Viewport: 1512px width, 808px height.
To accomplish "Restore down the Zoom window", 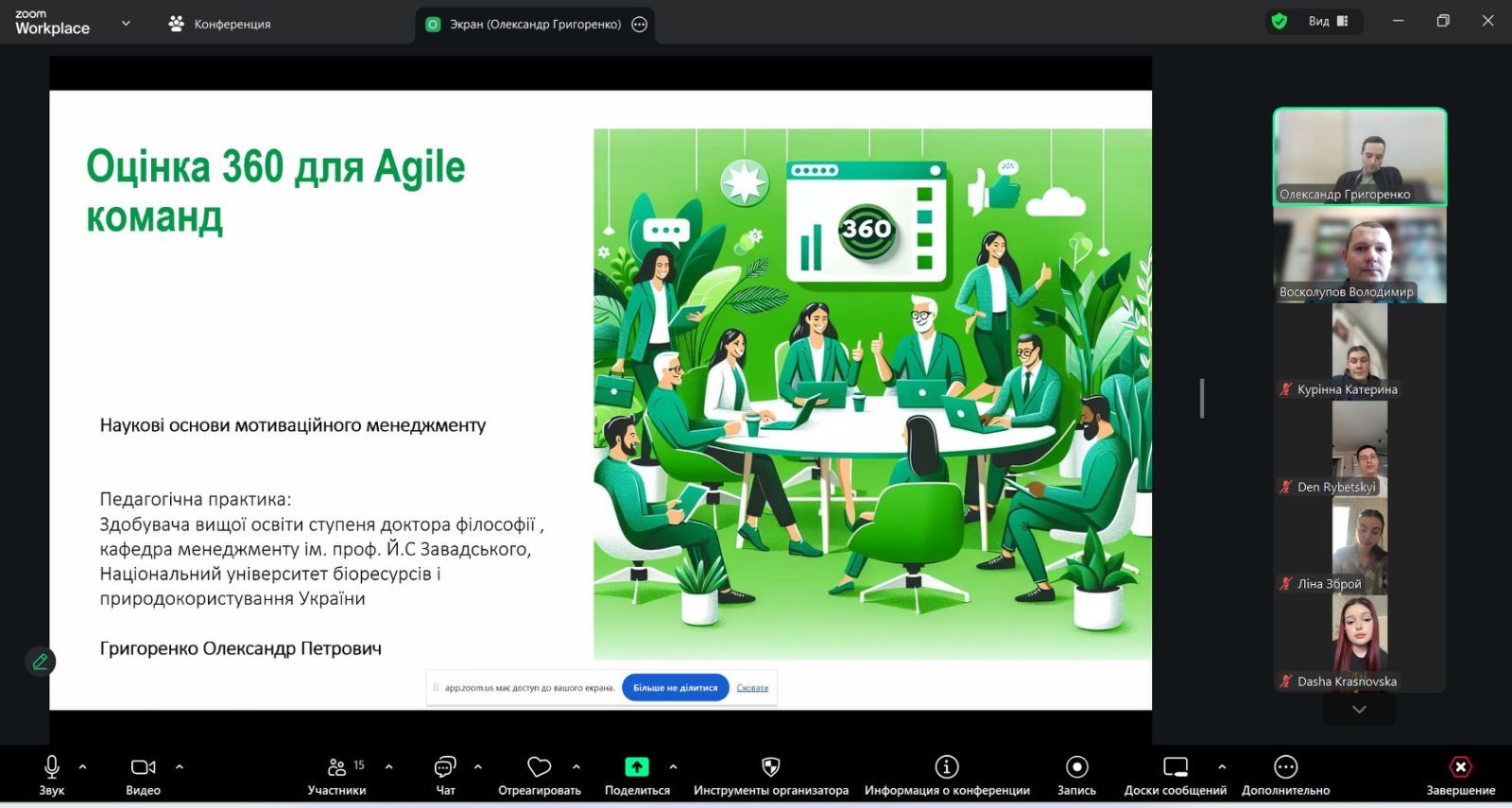I will (1443, 21).
